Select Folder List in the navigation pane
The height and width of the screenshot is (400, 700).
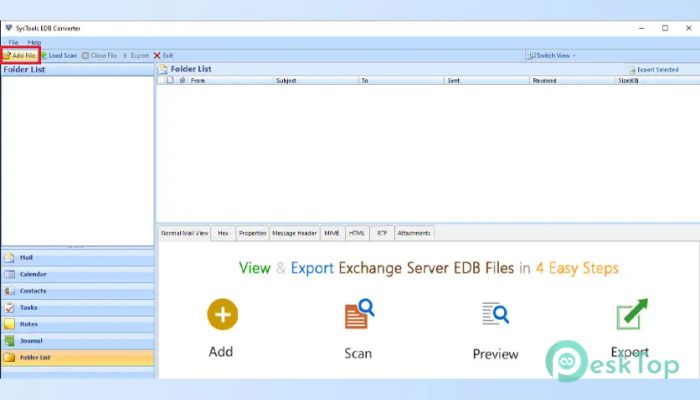tap(78, 357)
